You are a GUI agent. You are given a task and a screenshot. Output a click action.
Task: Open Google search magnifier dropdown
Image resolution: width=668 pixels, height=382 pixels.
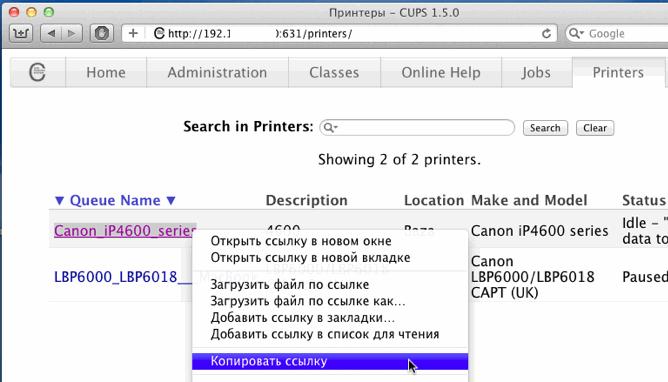(x=576, y=33)
